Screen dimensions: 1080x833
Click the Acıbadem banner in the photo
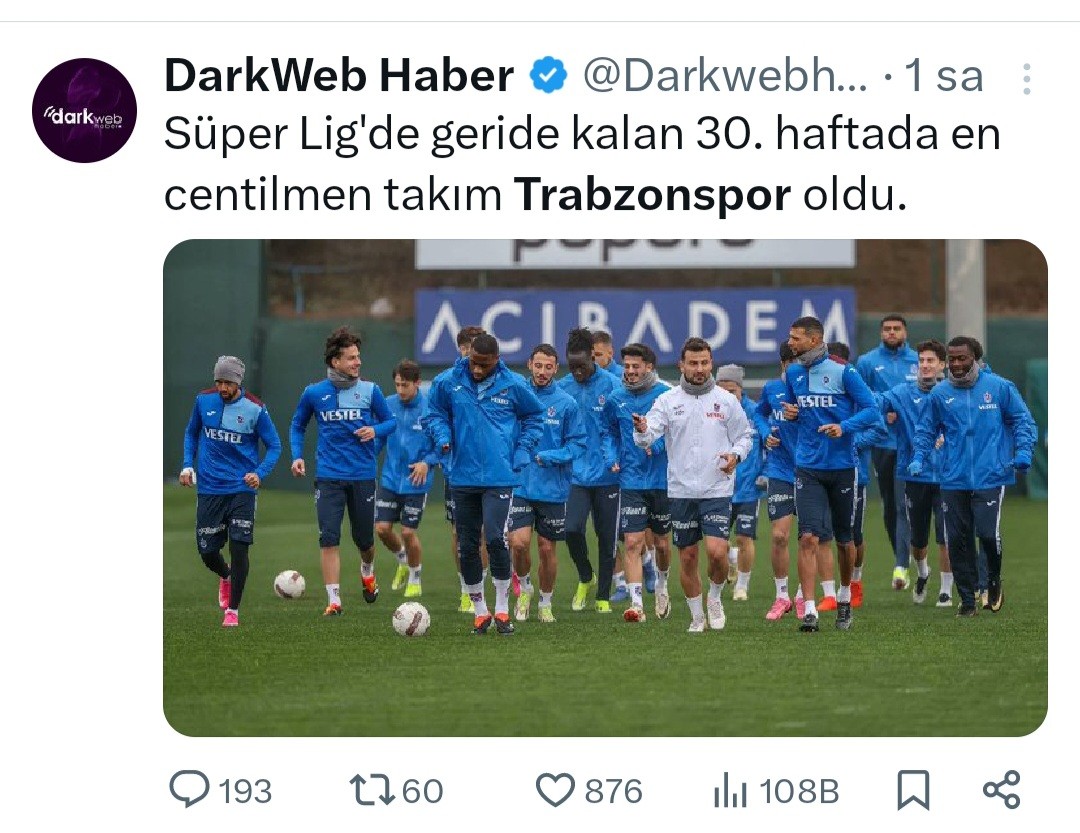tap(634, 325)
